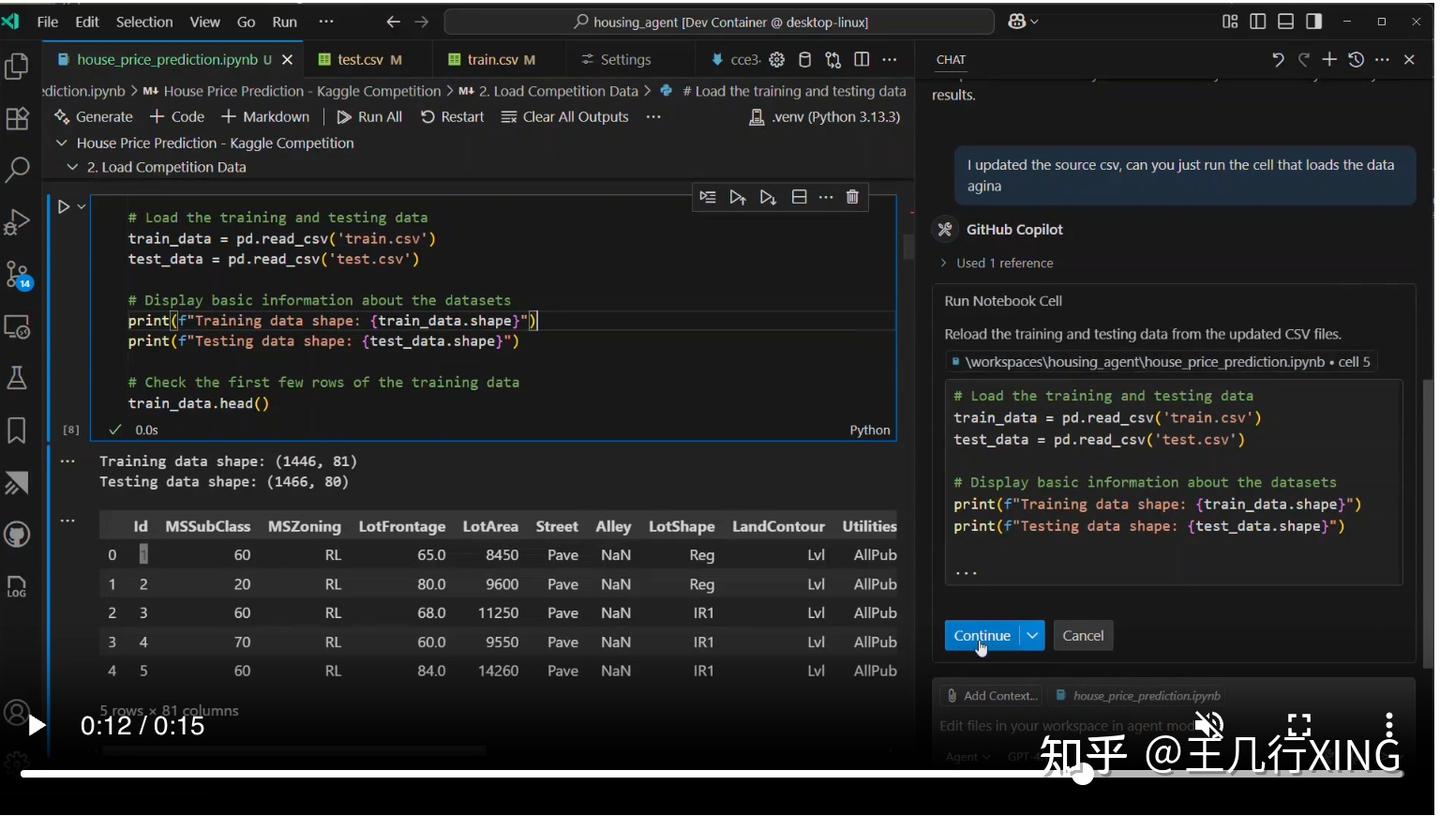Cancel the Run Notebook Cell request

[1083, 635]
